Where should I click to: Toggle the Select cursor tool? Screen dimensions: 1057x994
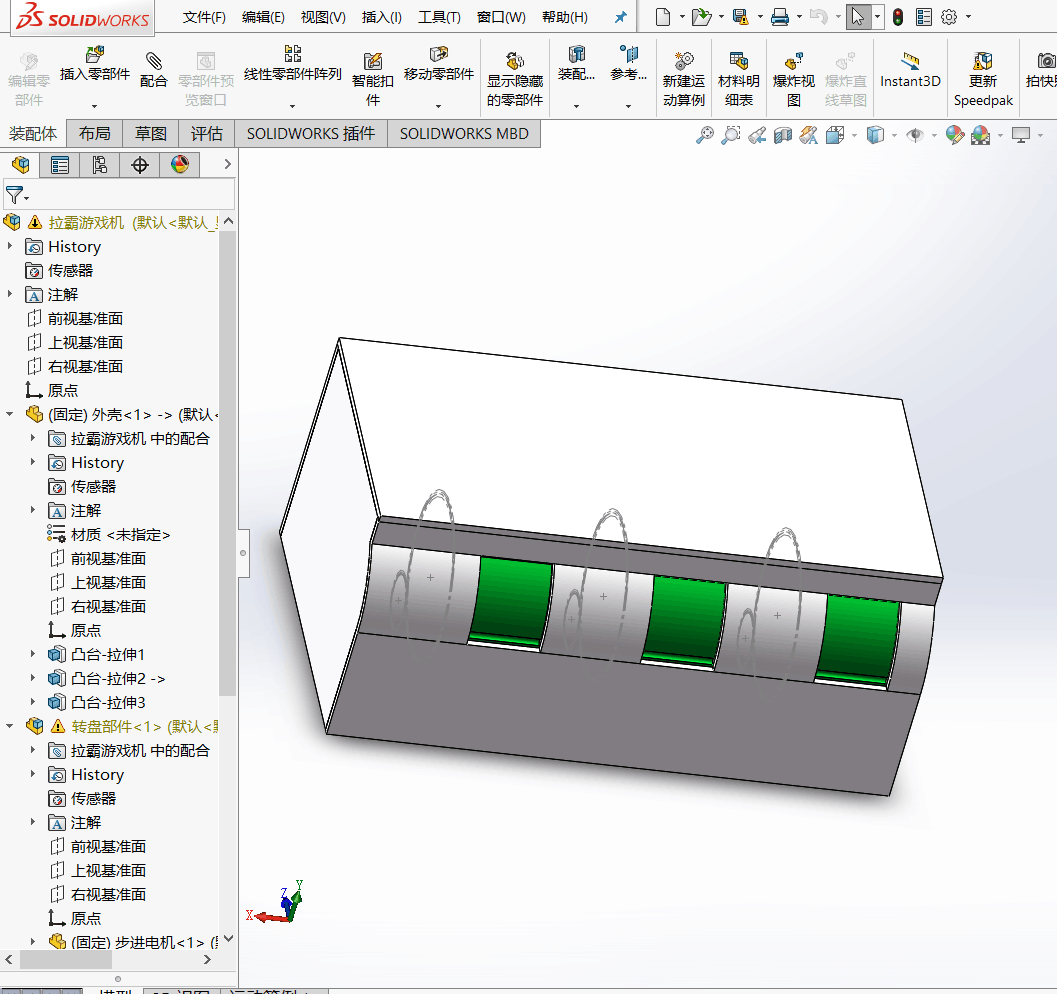[857, 17]
